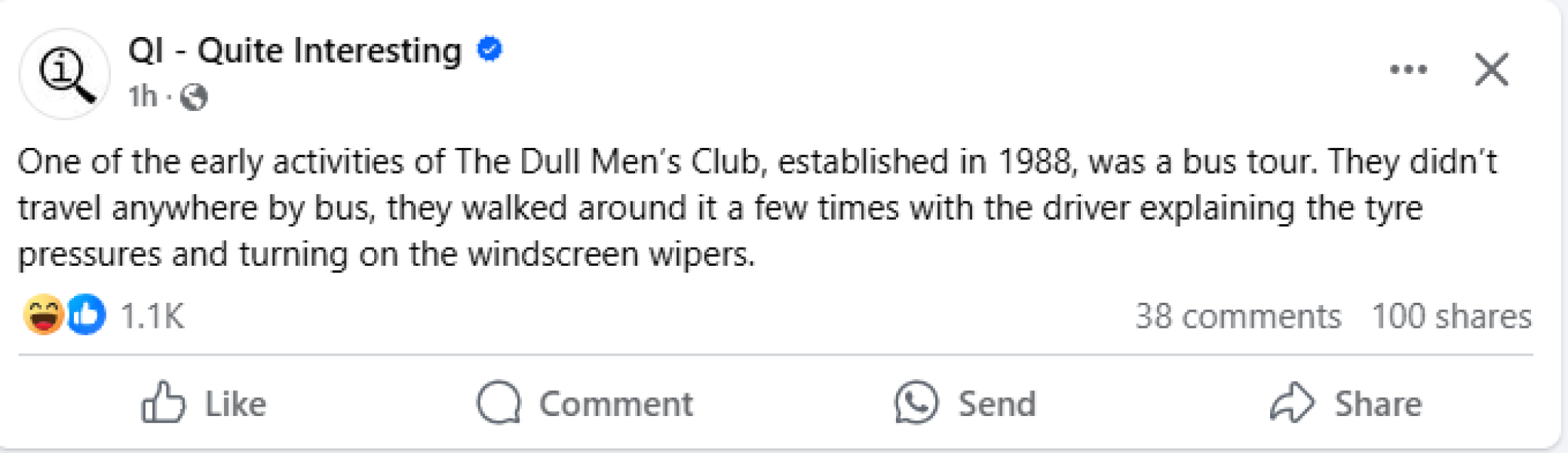The image size is (1568, 453).
Task: Open the 38 comments list
Action: pyautogui.click(x=1238, y=316)
